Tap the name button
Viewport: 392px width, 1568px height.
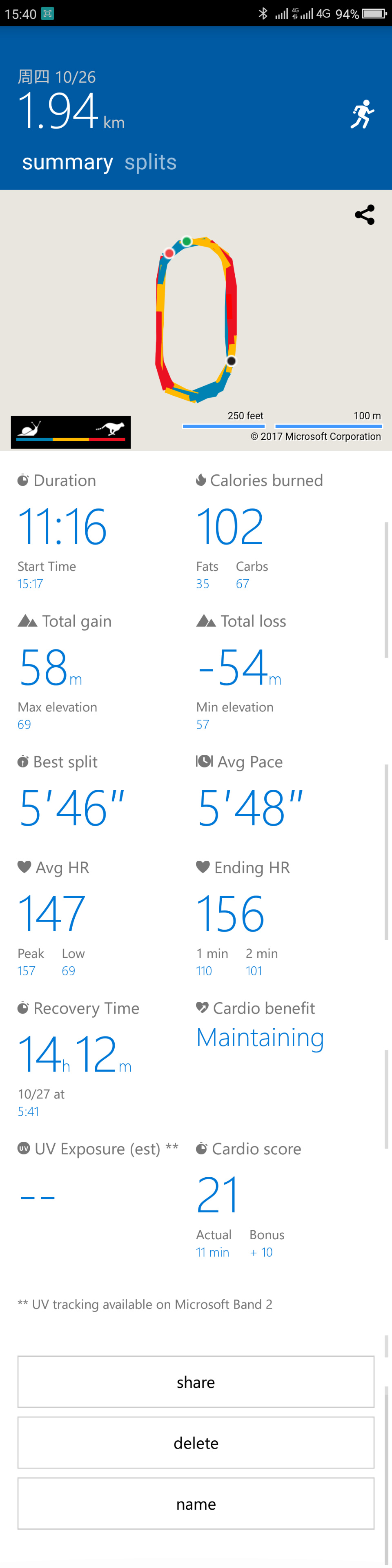pos(196,1504)
